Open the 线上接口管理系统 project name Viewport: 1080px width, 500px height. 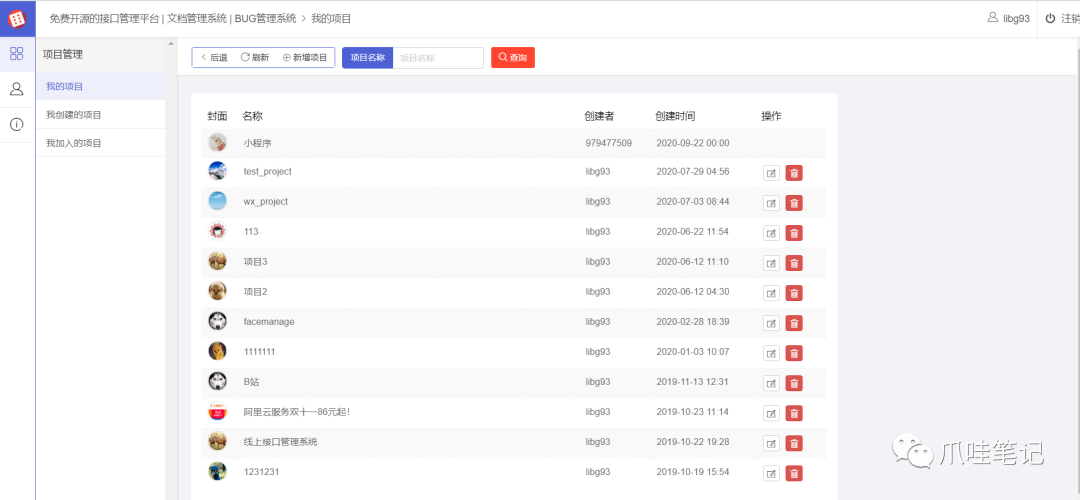(x=280, y=442)
